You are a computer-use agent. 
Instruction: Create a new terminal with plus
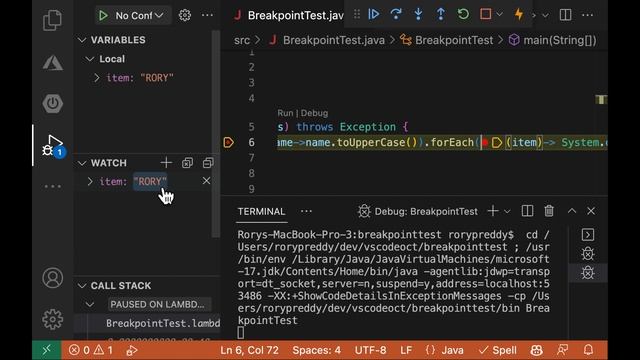[x=493, y=211]
